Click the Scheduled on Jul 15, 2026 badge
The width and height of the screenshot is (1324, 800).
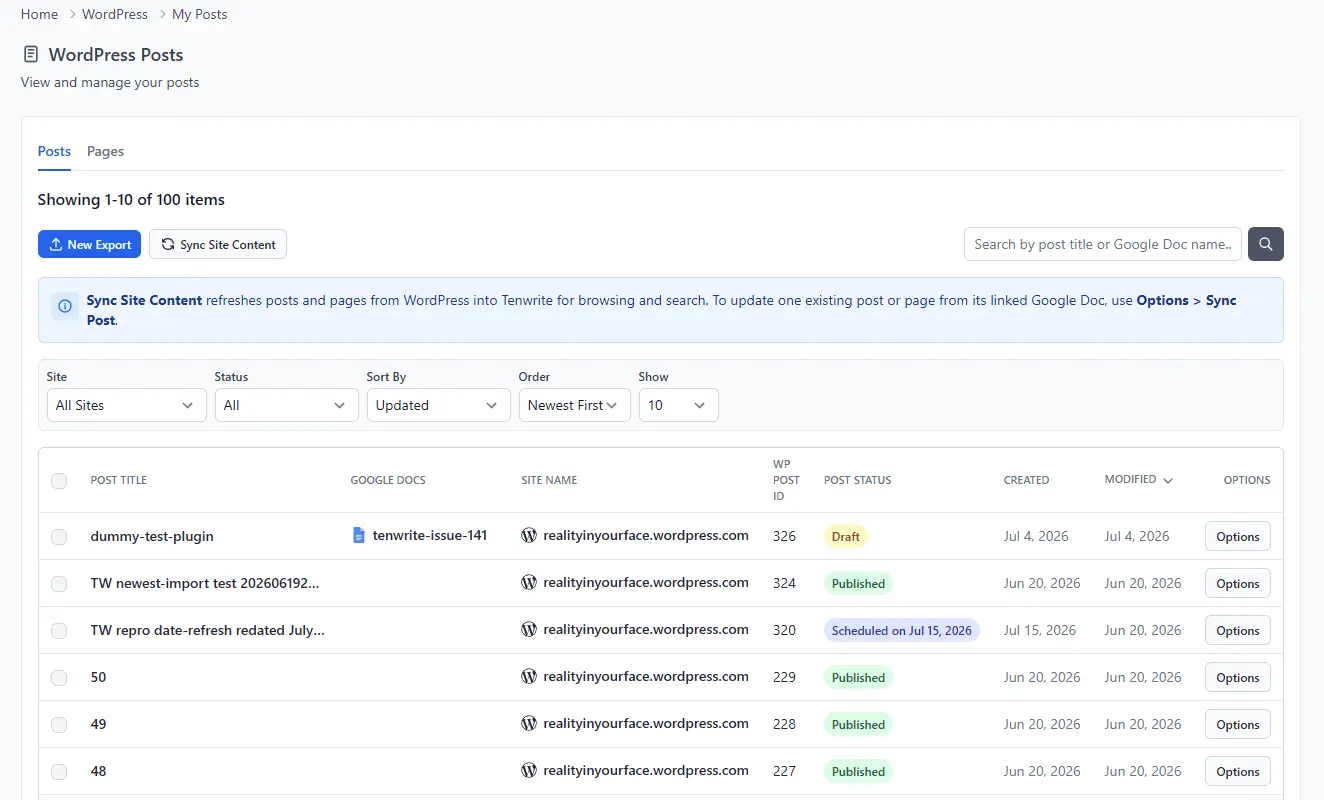click(902, 630)
